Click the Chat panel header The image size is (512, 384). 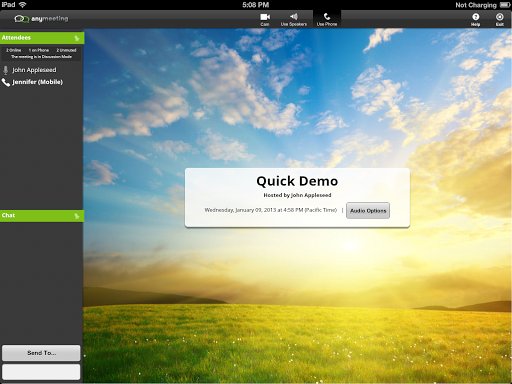42,216
